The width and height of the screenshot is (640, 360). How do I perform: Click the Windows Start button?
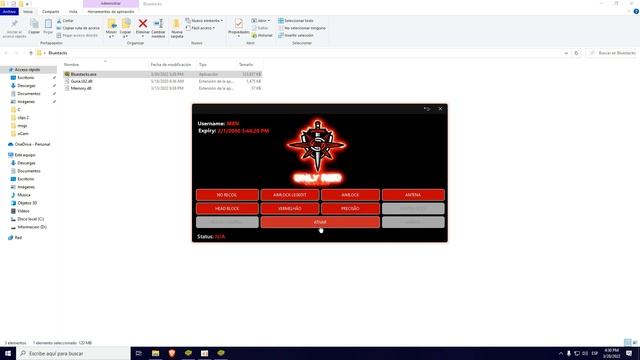point(8,353)
